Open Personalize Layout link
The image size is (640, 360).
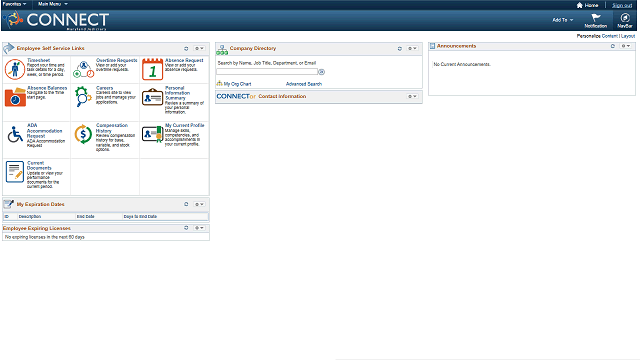click(628, 36)
